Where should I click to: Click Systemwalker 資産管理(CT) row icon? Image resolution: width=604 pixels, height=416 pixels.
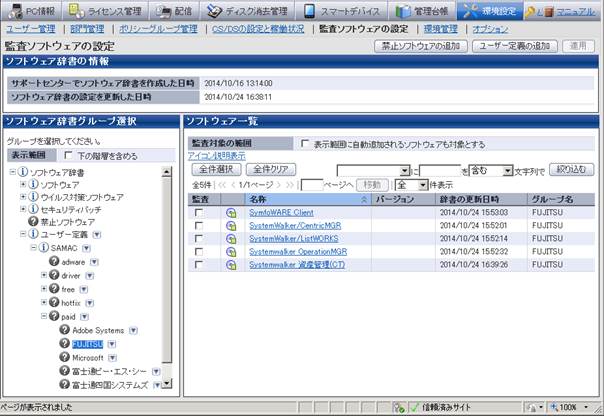point(231,265)
